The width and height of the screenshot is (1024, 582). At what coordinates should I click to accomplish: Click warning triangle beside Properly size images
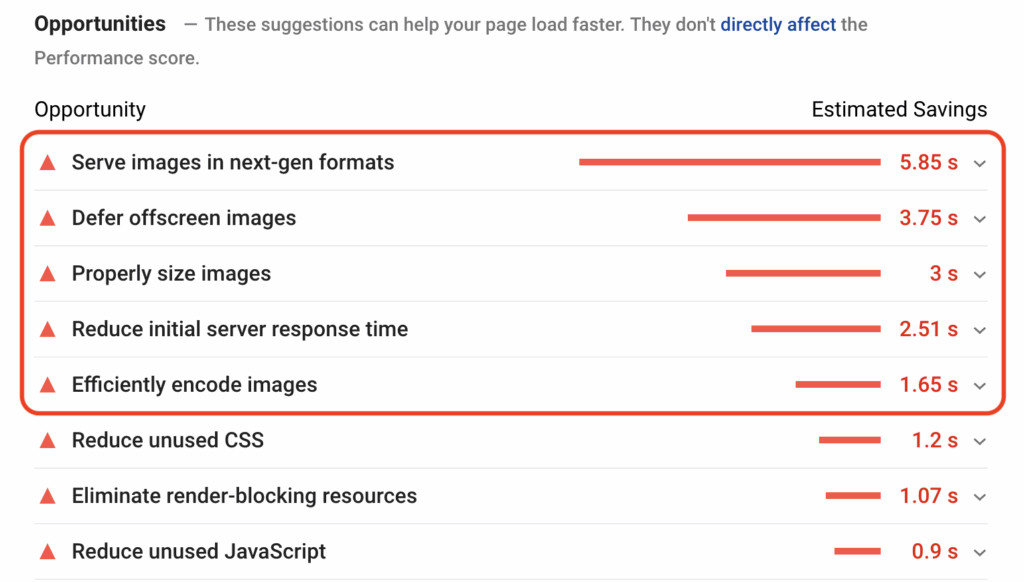[x=47, y=274]
